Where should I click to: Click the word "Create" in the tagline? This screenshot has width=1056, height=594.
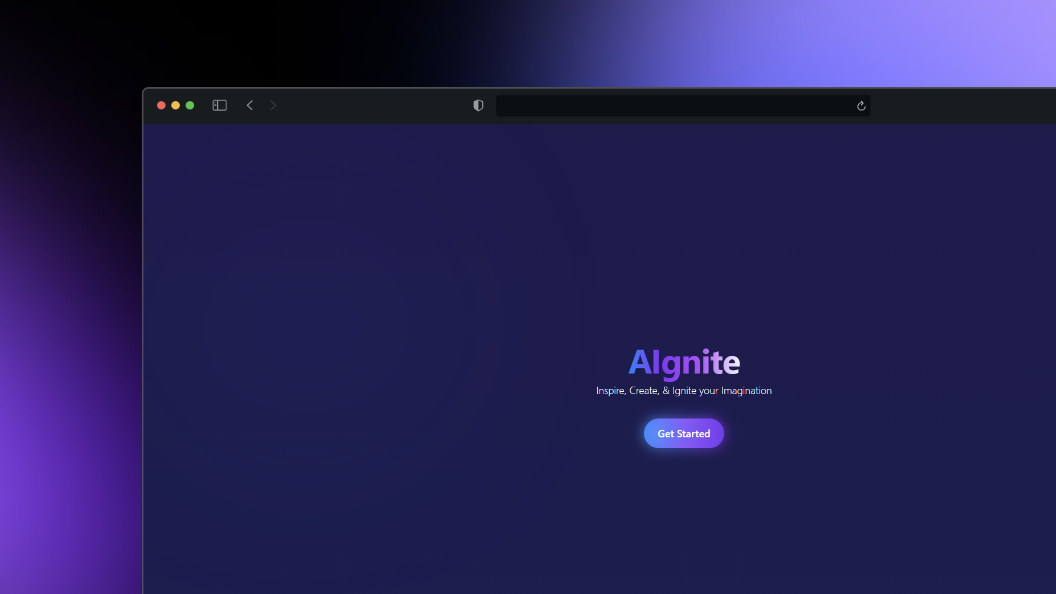point(643,391)
